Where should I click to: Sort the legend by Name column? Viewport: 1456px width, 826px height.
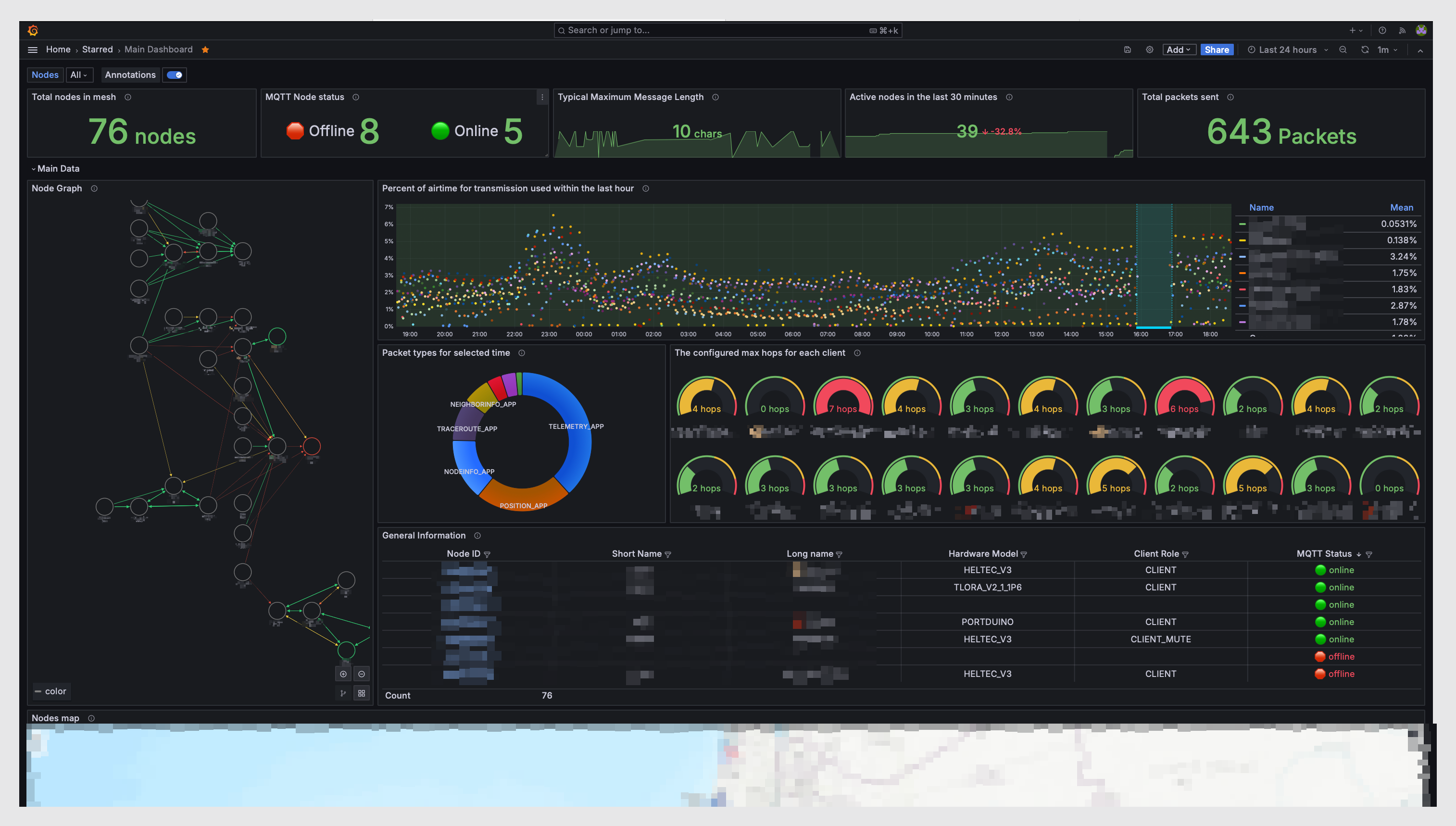pyautogui.click(x=1261, y=208)
